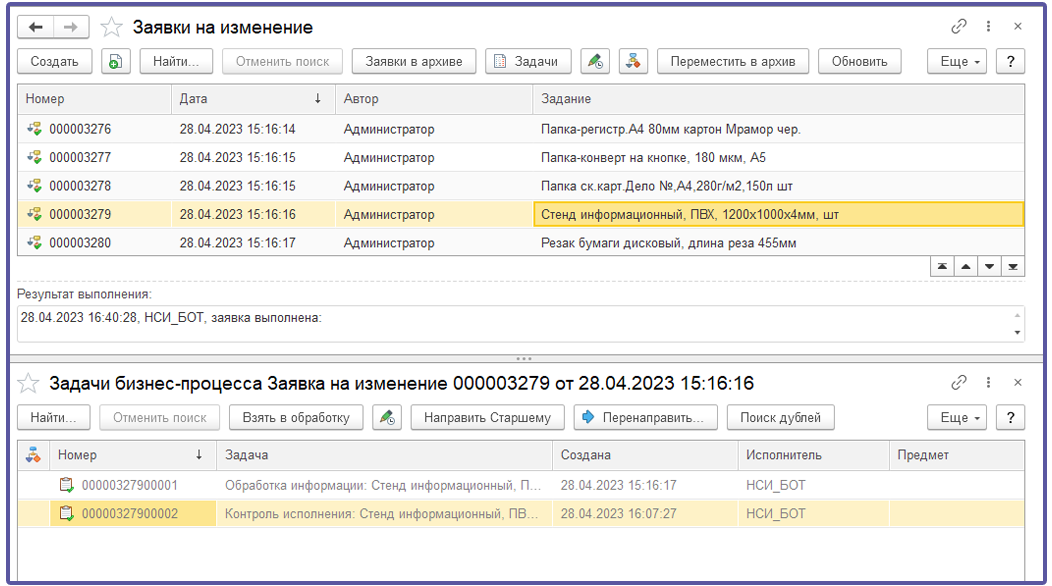Jump to last row of requests list

pyautogui.click(x=1012, y=266)
